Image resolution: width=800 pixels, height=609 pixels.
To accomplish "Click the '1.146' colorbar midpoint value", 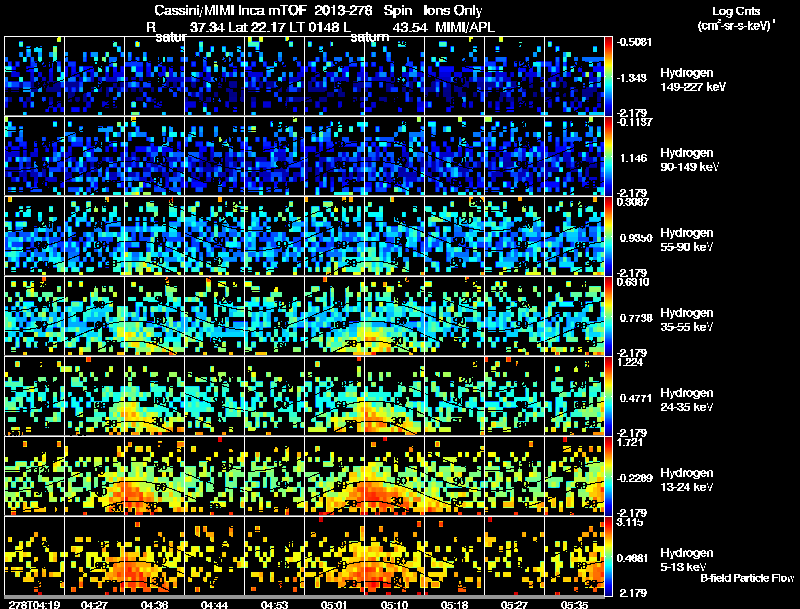I will click(x=633, y=158).
